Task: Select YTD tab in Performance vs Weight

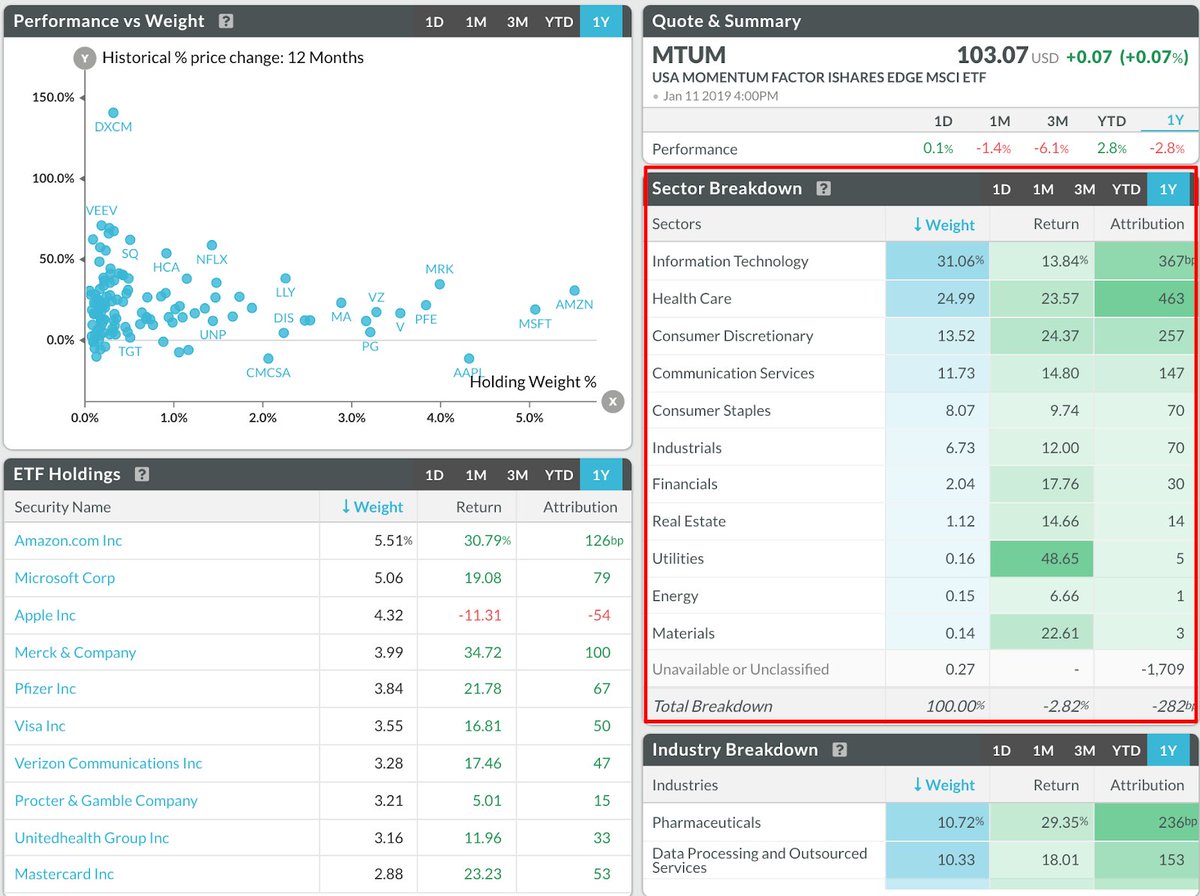Action: coord(559,21)
